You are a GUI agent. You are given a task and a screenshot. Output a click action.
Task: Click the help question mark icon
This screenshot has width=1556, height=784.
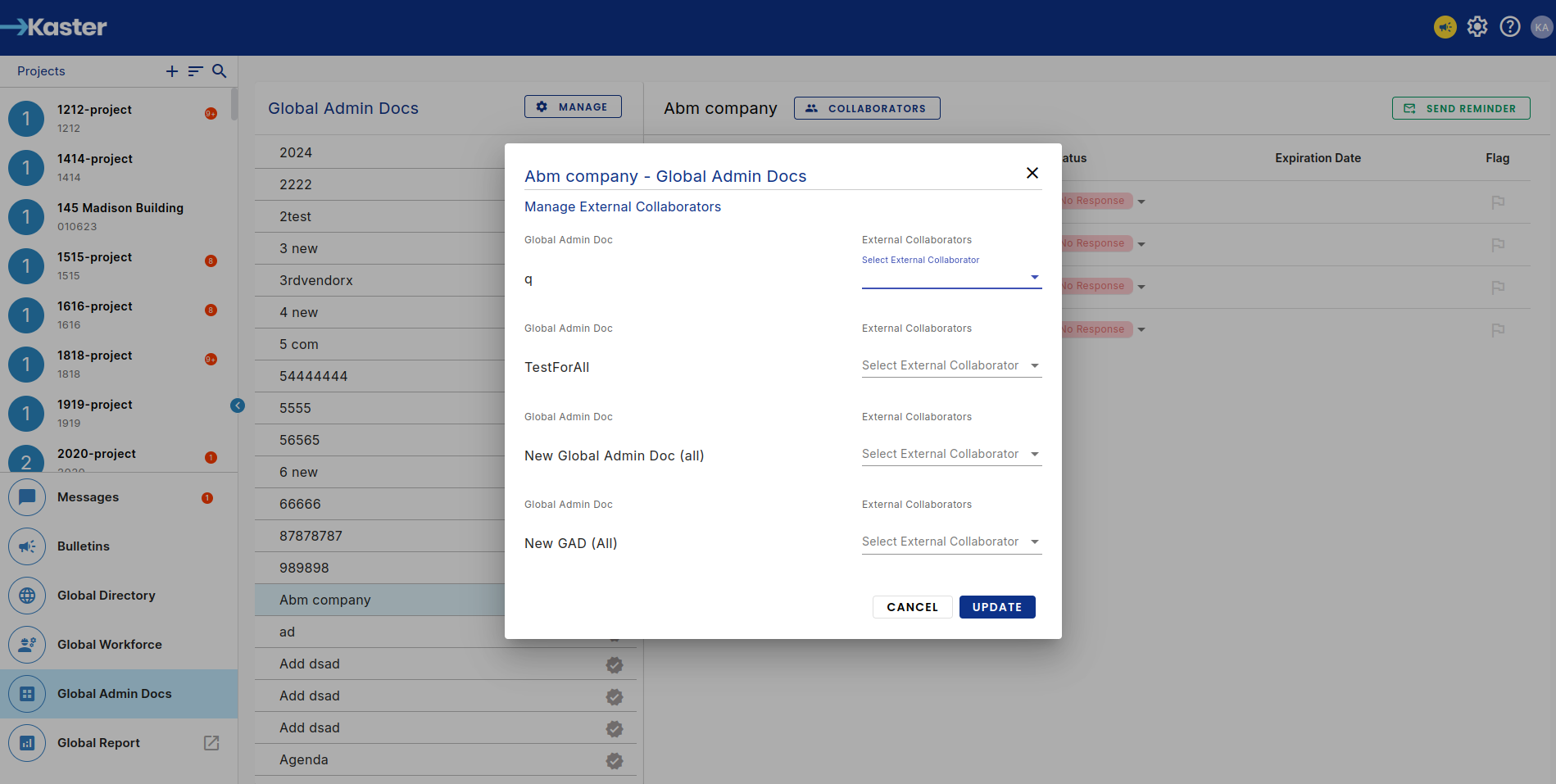[1509, 27]
